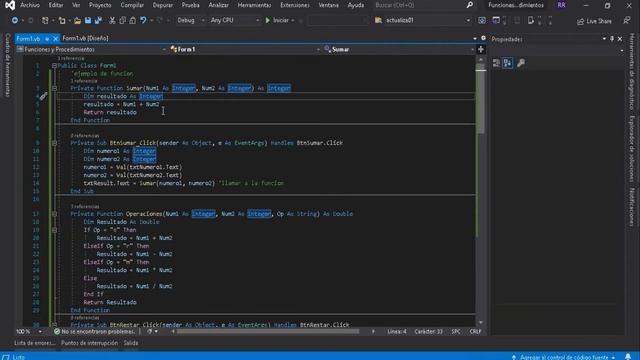Click the New Project toolbar icon
This screenshot has height=360, width=640.
coord(45,20)
